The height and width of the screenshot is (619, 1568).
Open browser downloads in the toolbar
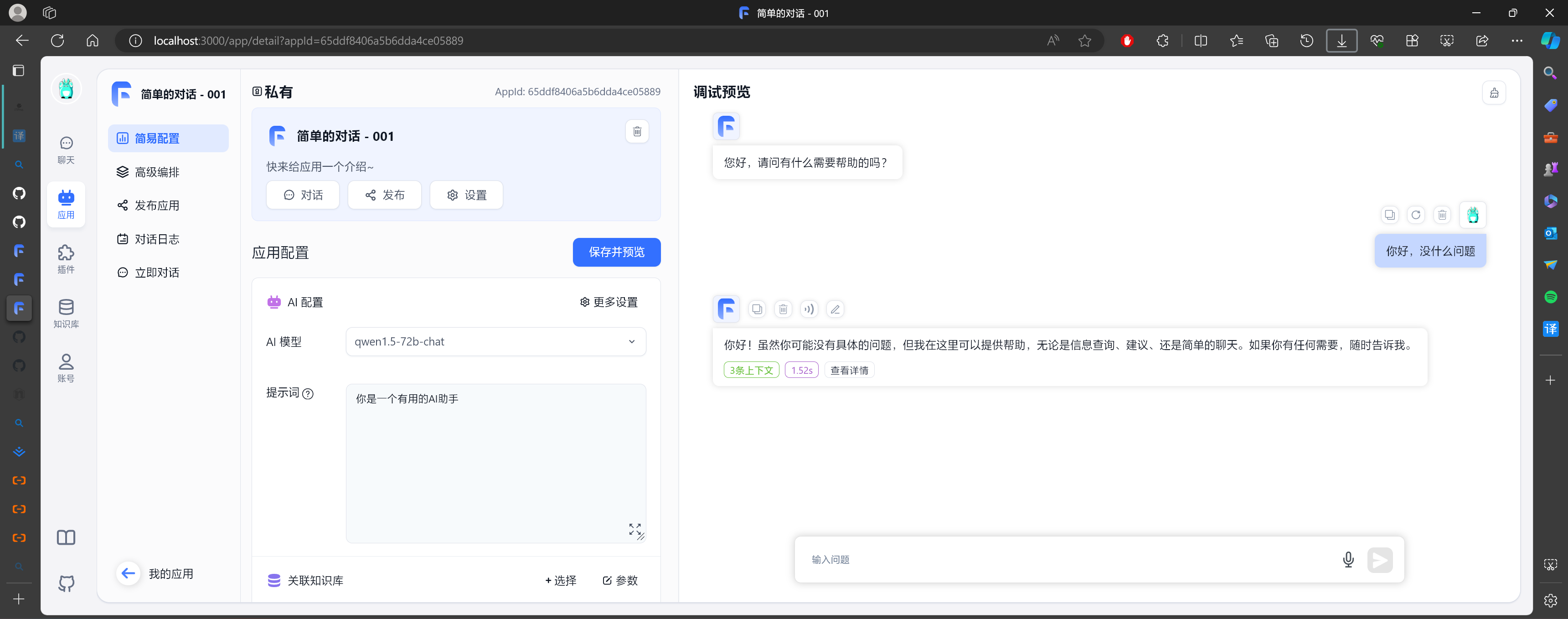click(x=1341, y=41)
